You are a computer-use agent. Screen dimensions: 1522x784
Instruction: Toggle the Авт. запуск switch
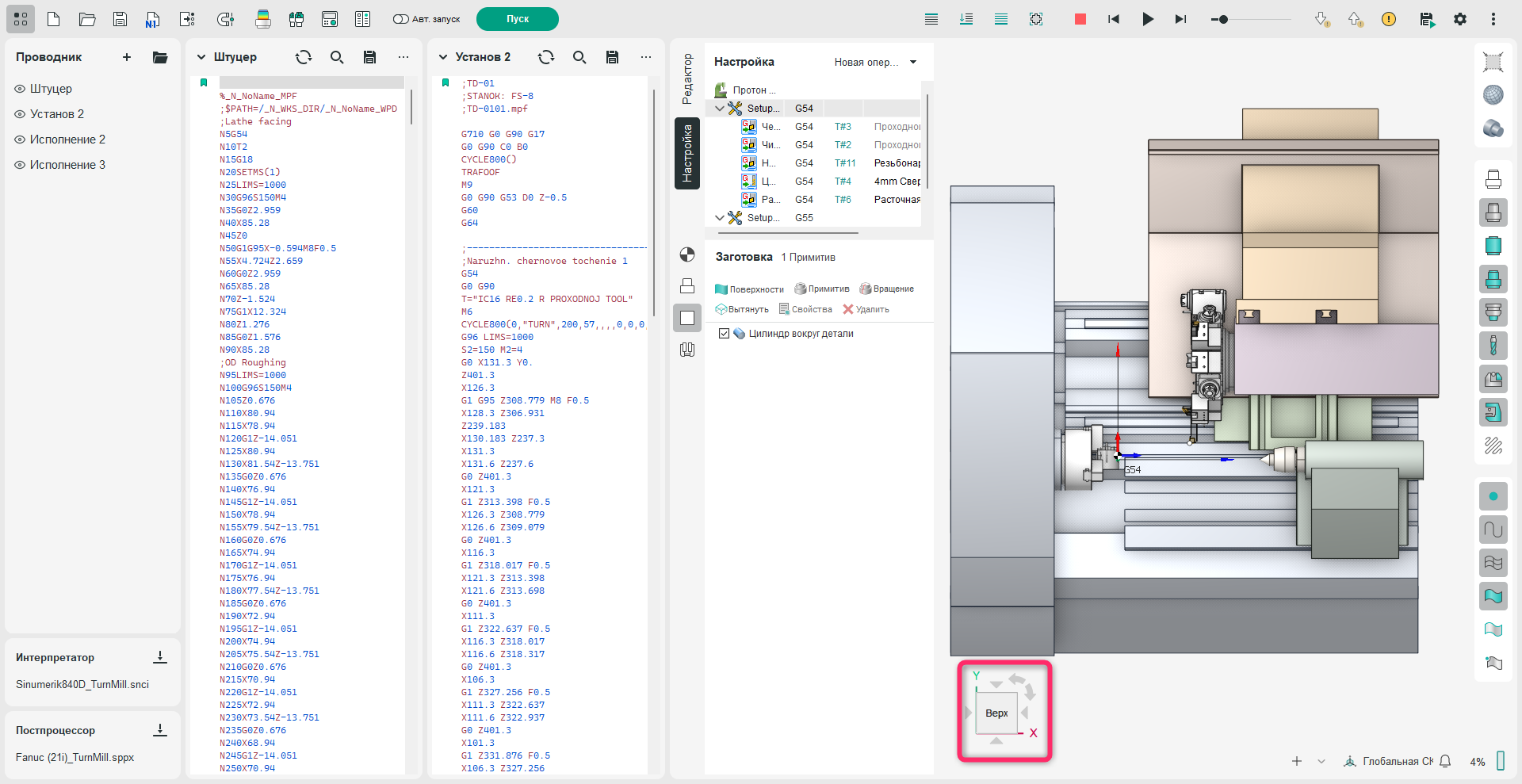pos(400,19)
